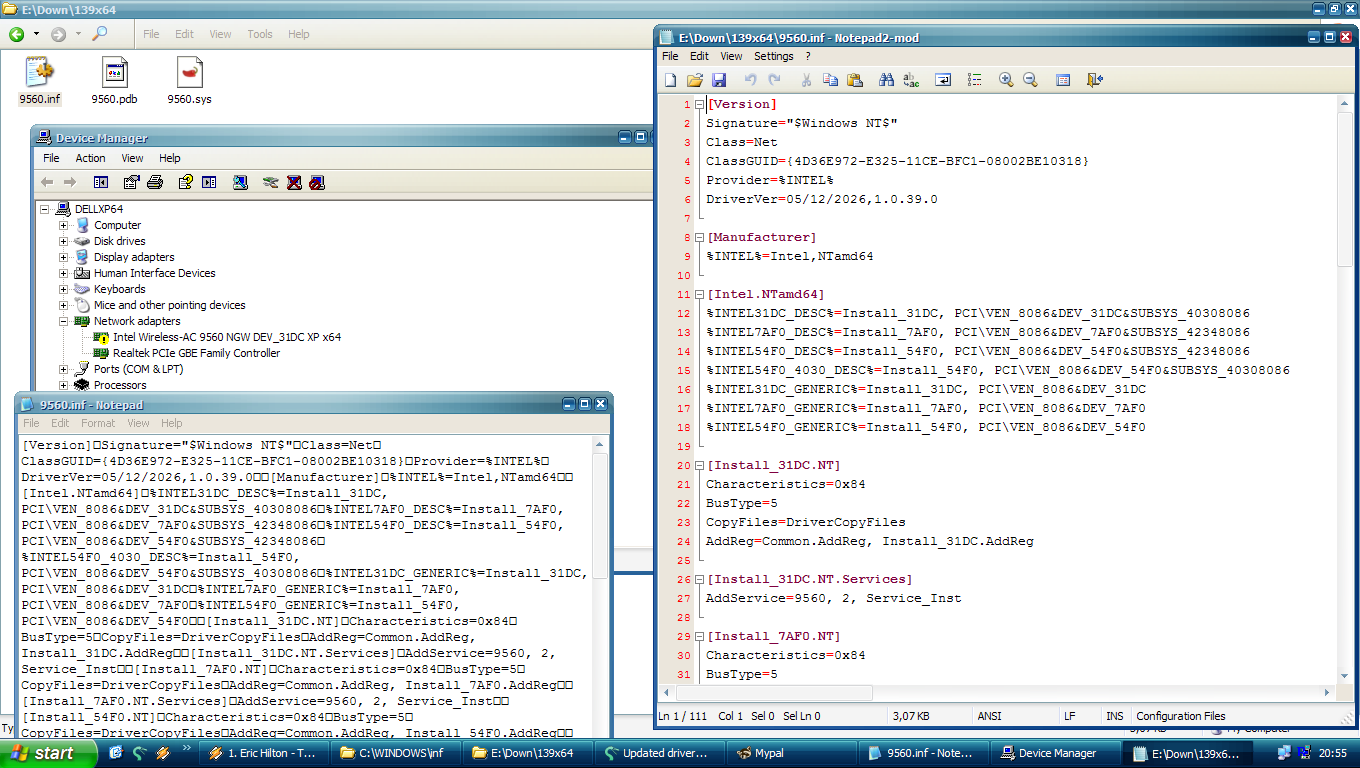
Task: Open the Tools menu in the Explorer window
Action: [x=260, y=34]
